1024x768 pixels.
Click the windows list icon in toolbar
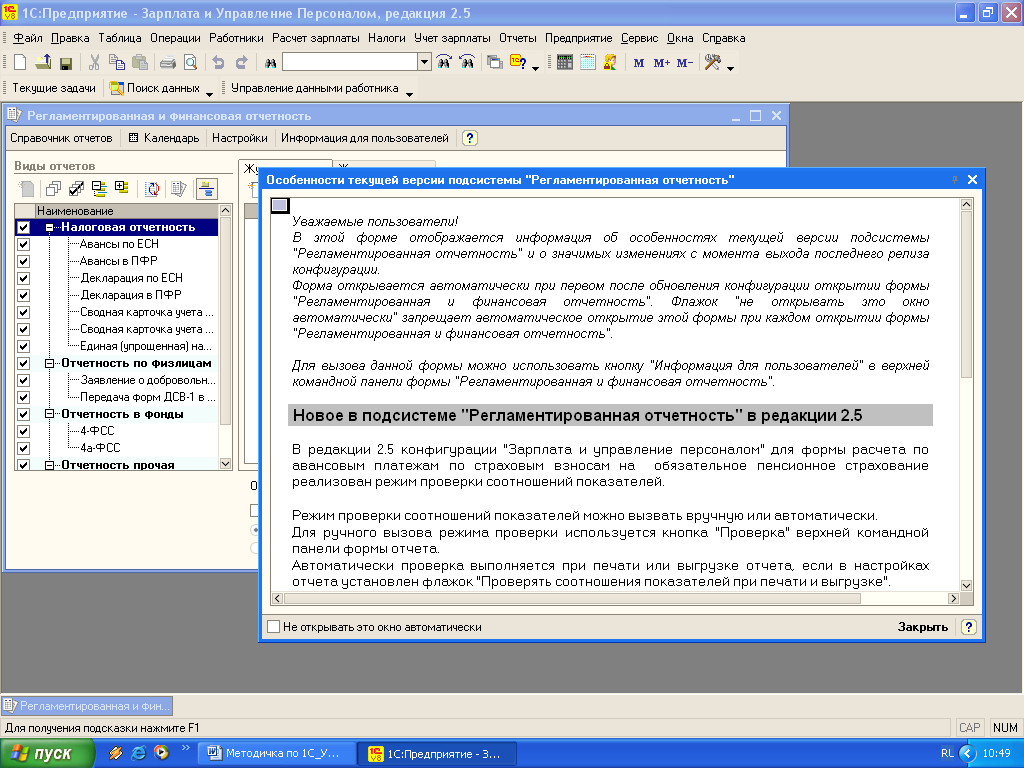(x=495, y=63)
